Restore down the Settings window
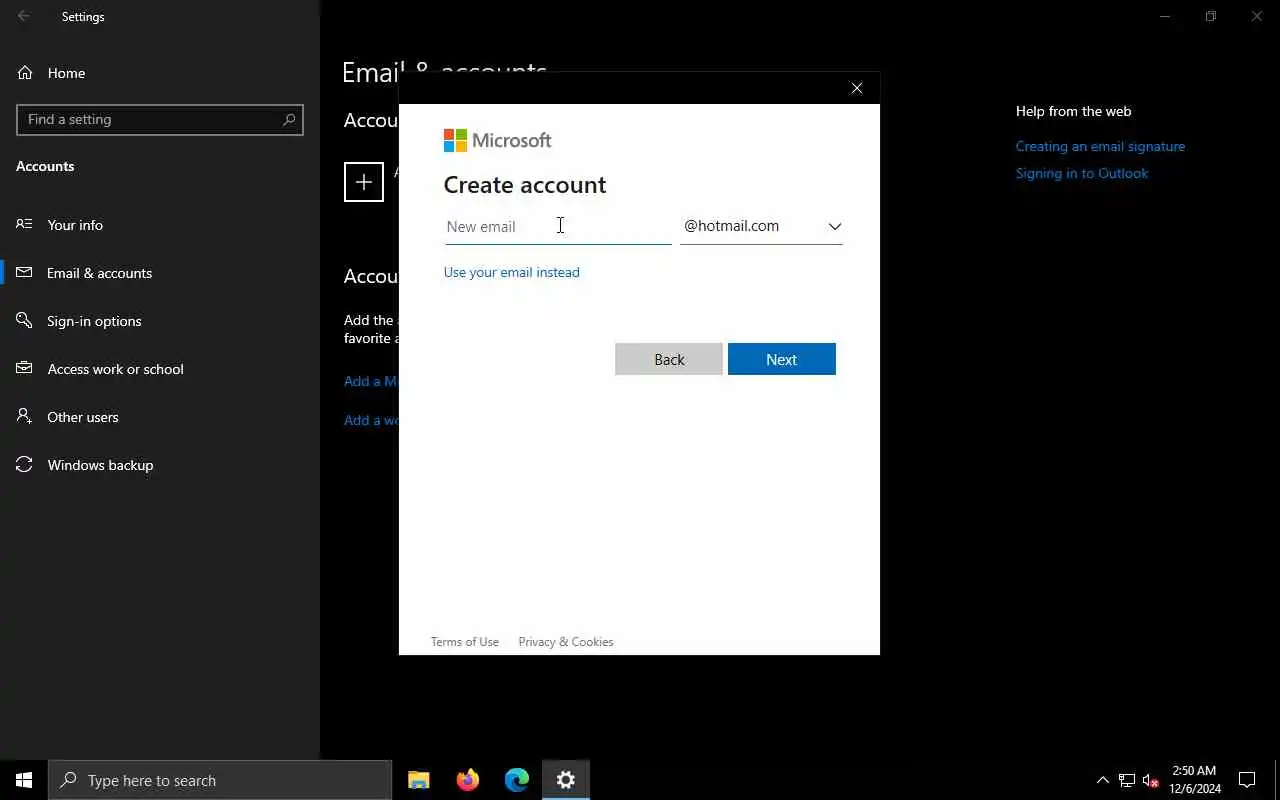Image resolution: width=1280 pixels, height=800 pixels. pos(1211,16)
